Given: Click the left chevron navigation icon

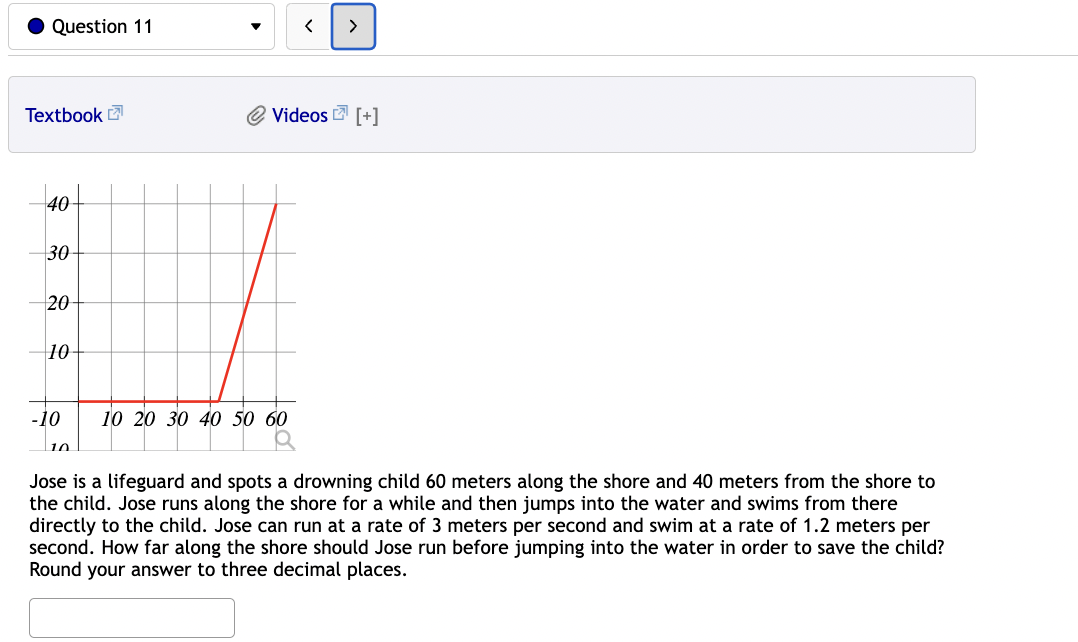Looking at the screenshot, I should [308, 26].
